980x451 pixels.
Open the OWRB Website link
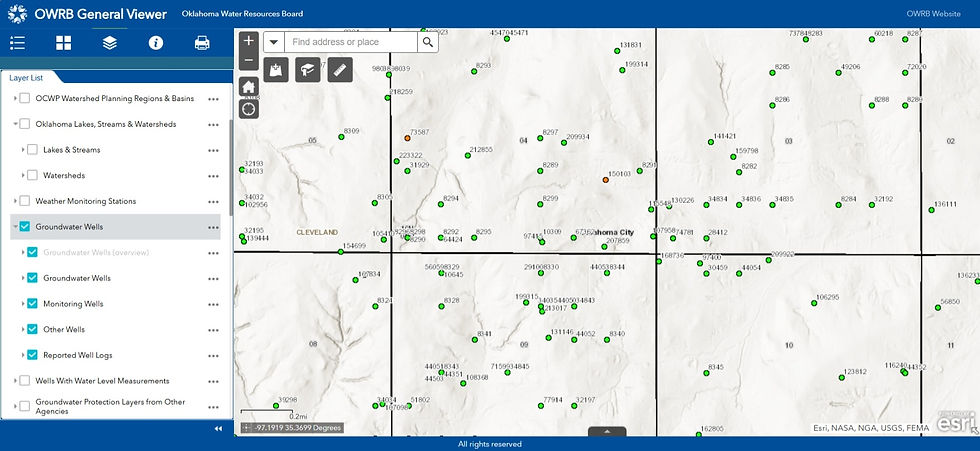(x=933, y=14)
